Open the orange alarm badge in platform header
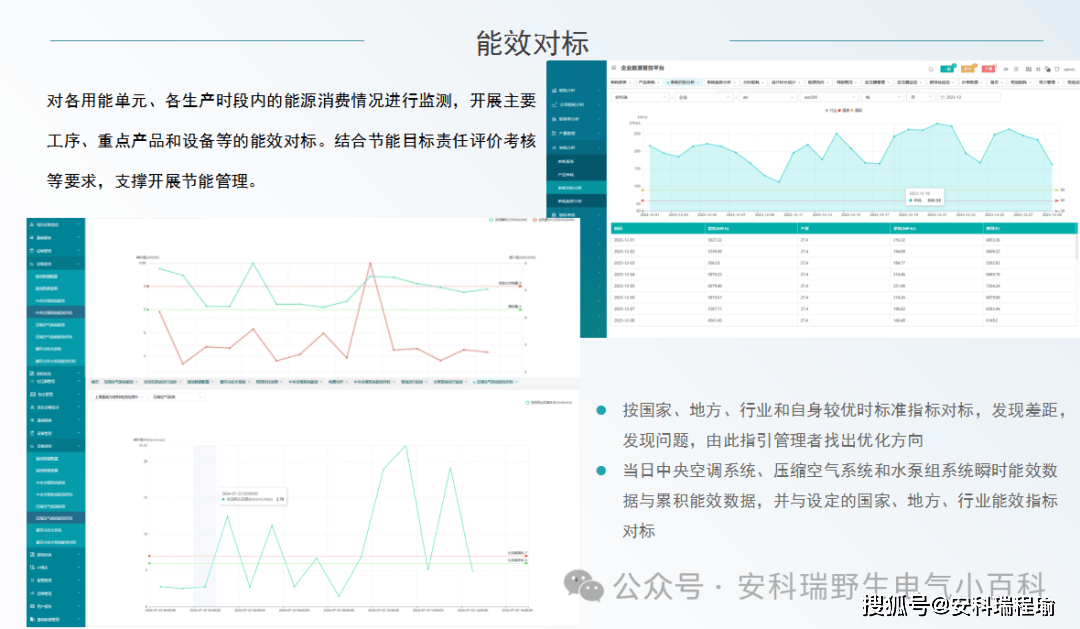The height and width of the screenshot is (629, 1080). pos(968,69)
